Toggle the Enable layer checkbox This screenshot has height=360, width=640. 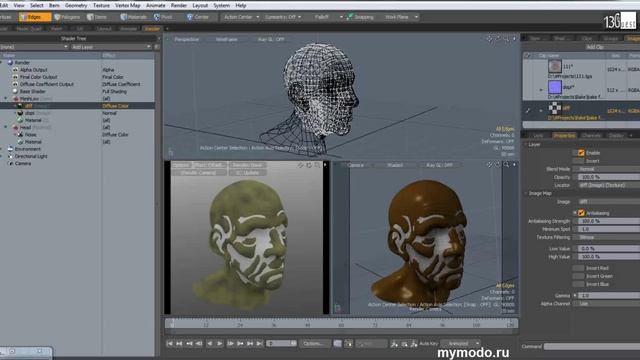[x=581, y=153]
